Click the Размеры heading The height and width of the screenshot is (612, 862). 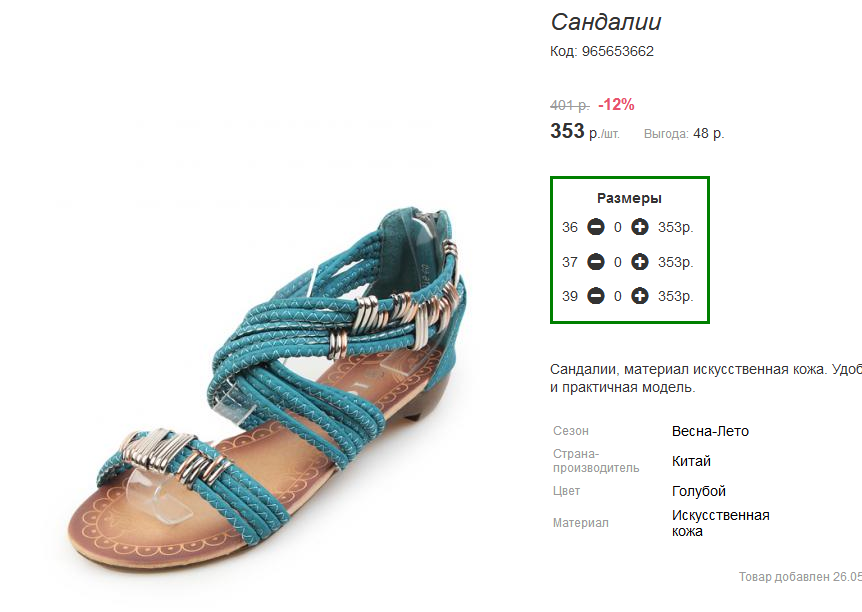point(629,198)
